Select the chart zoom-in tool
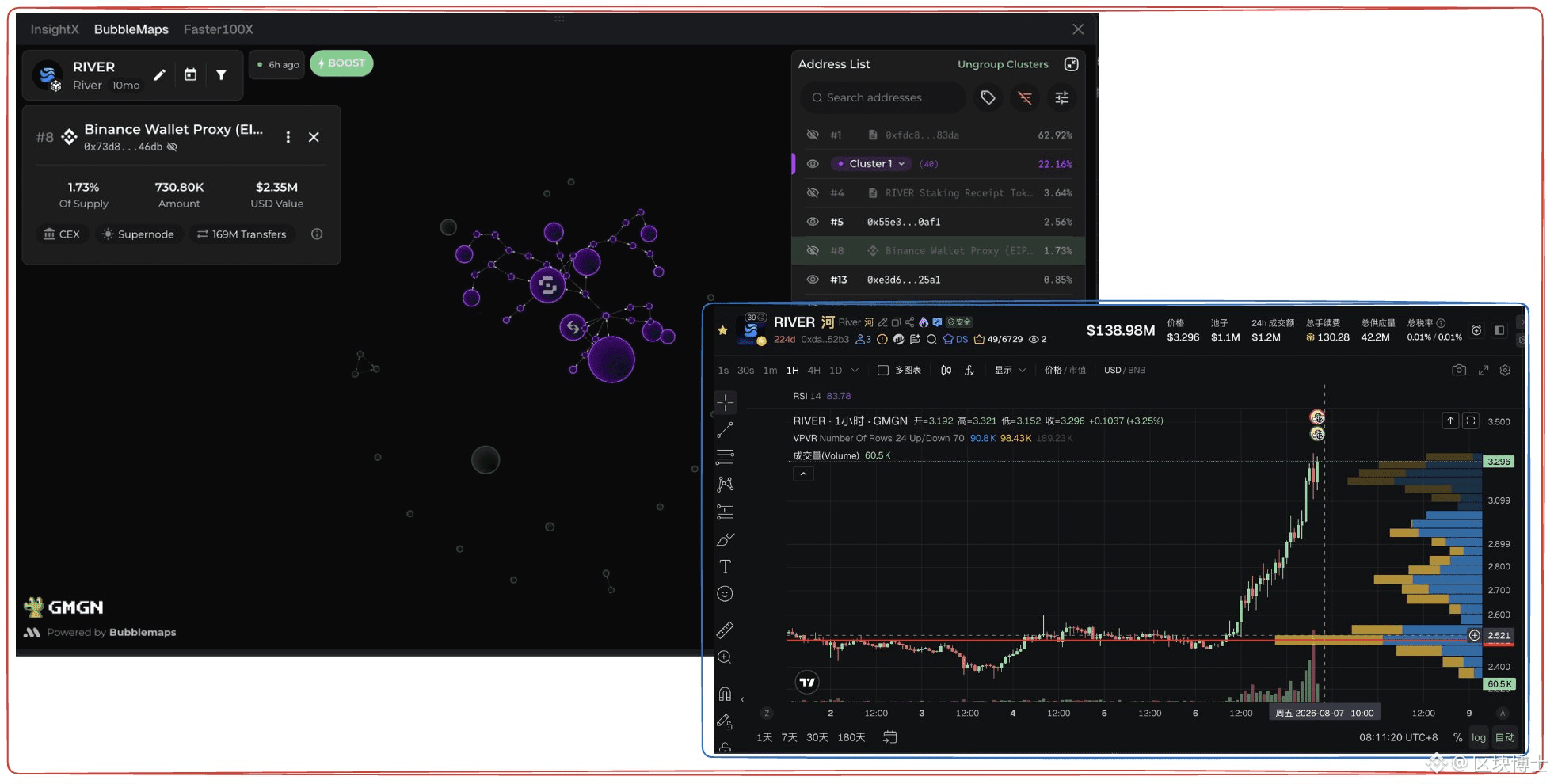 point(725,657)
